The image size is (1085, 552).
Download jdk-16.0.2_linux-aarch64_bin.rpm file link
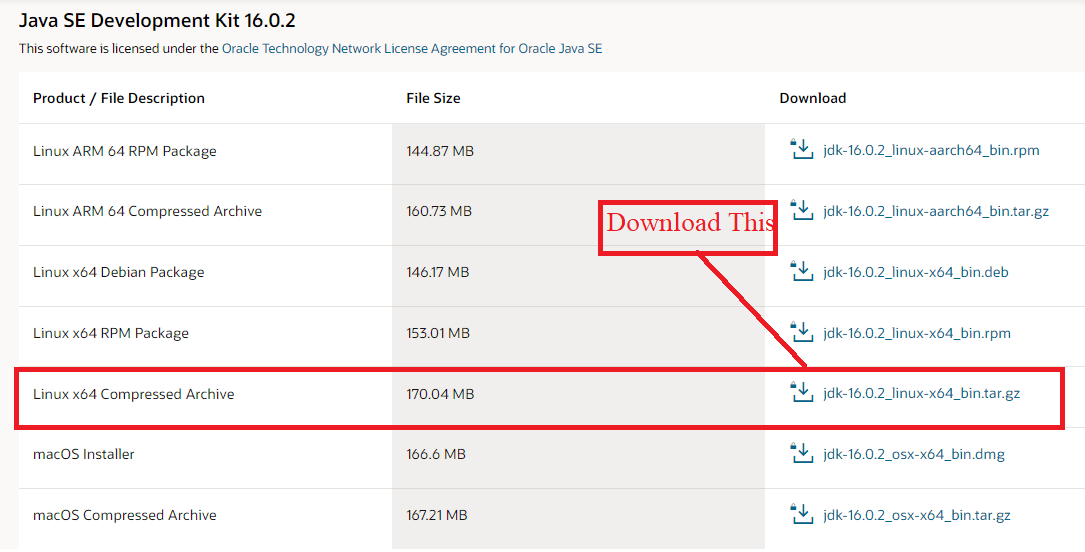[x=931, y=151]
